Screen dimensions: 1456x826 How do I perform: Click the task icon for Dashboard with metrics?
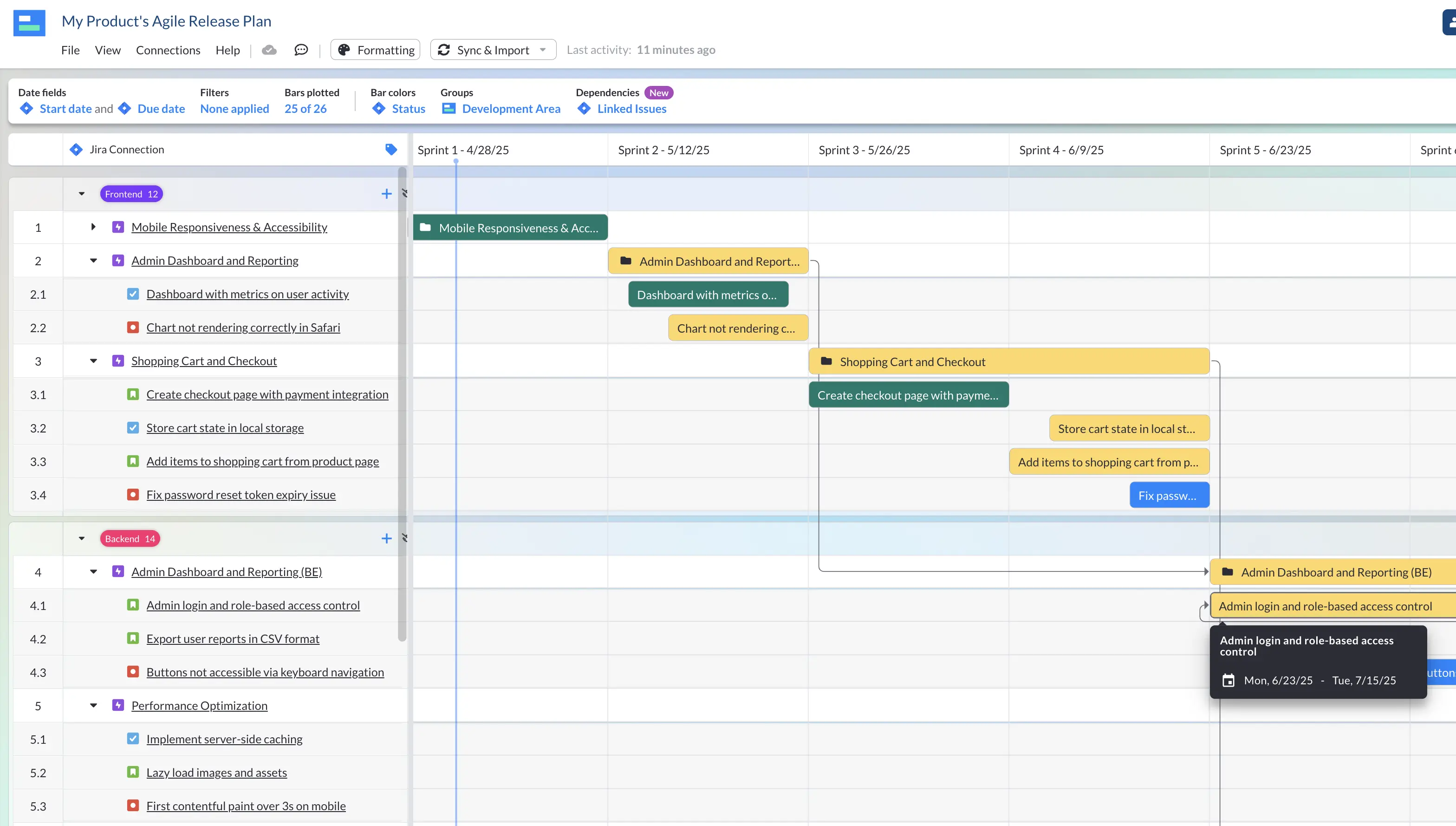pyautogui.click(x=133, y=294)
